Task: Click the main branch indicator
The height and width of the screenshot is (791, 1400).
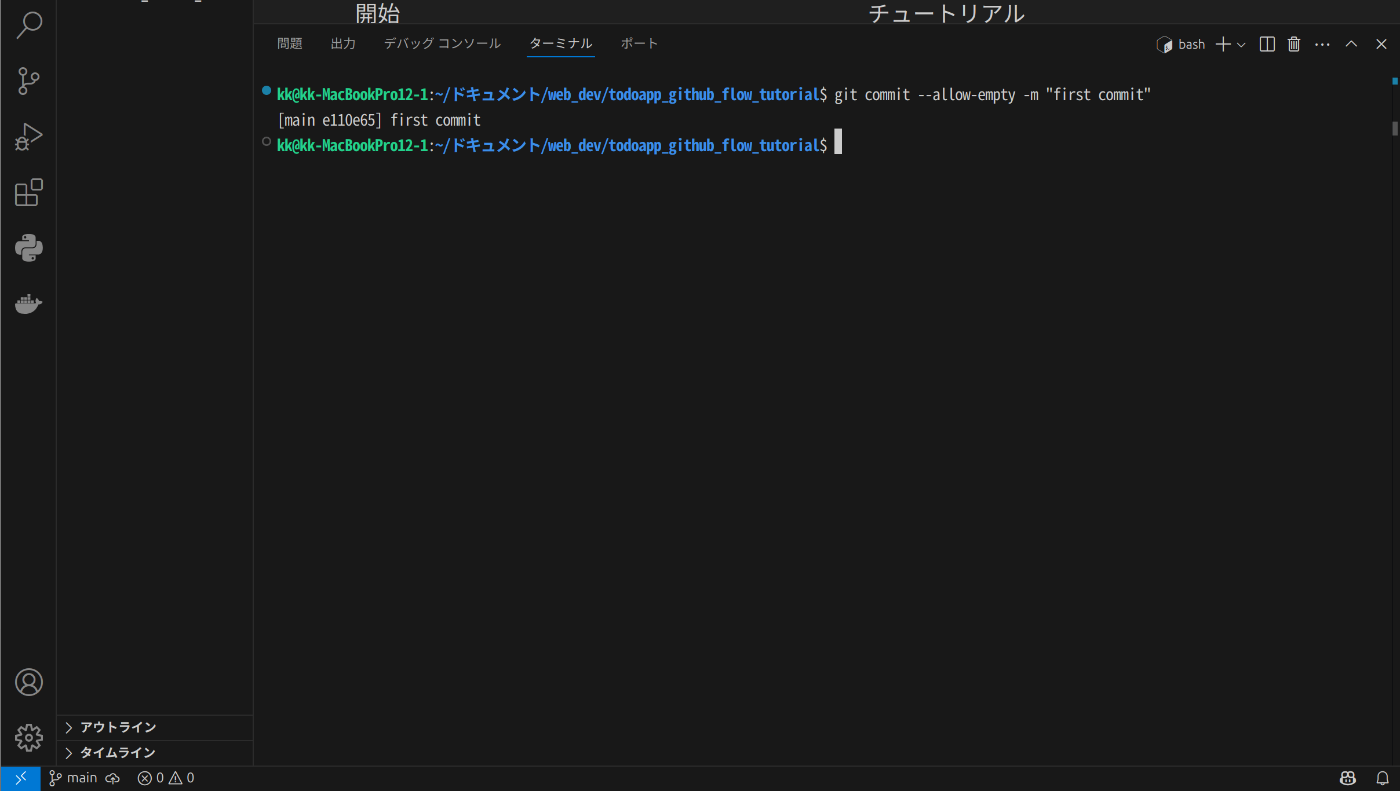Action: (73, 778)
